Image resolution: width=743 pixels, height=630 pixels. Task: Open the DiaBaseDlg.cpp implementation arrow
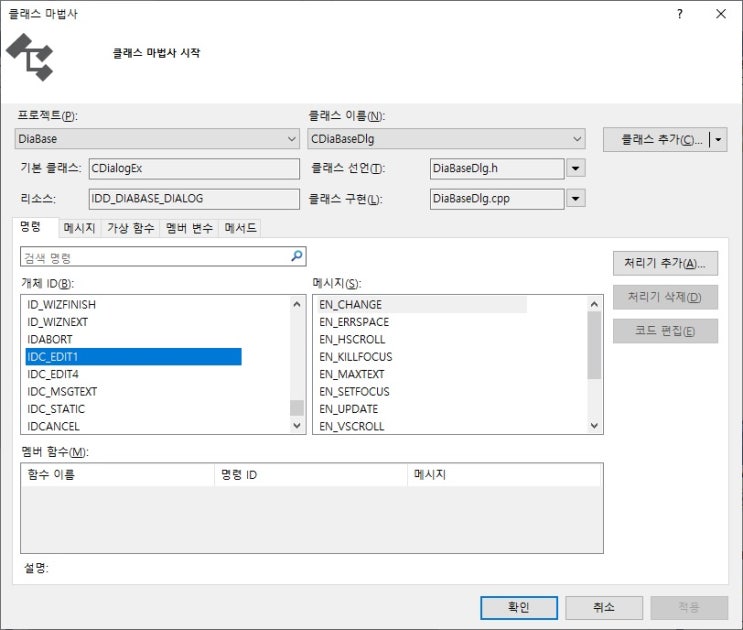coord(576,198)
